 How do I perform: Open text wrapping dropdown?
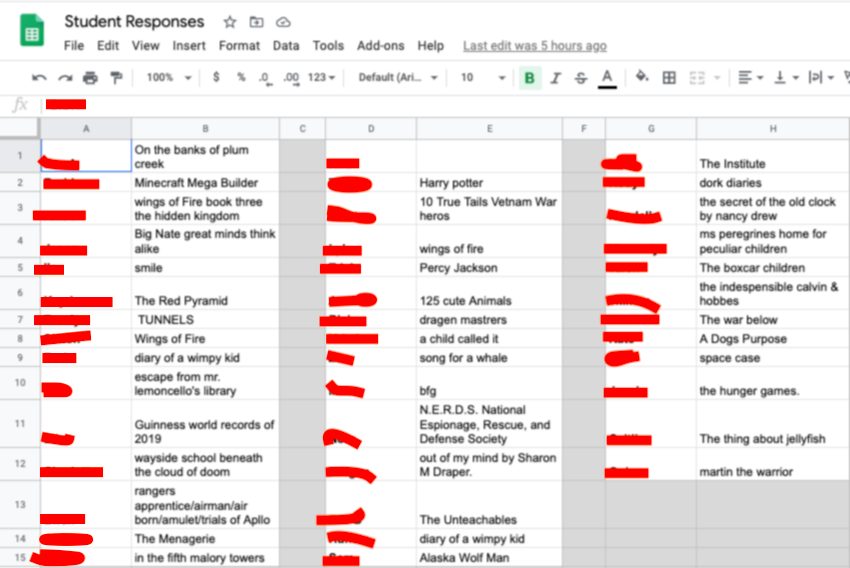click(x=821, y=78)
